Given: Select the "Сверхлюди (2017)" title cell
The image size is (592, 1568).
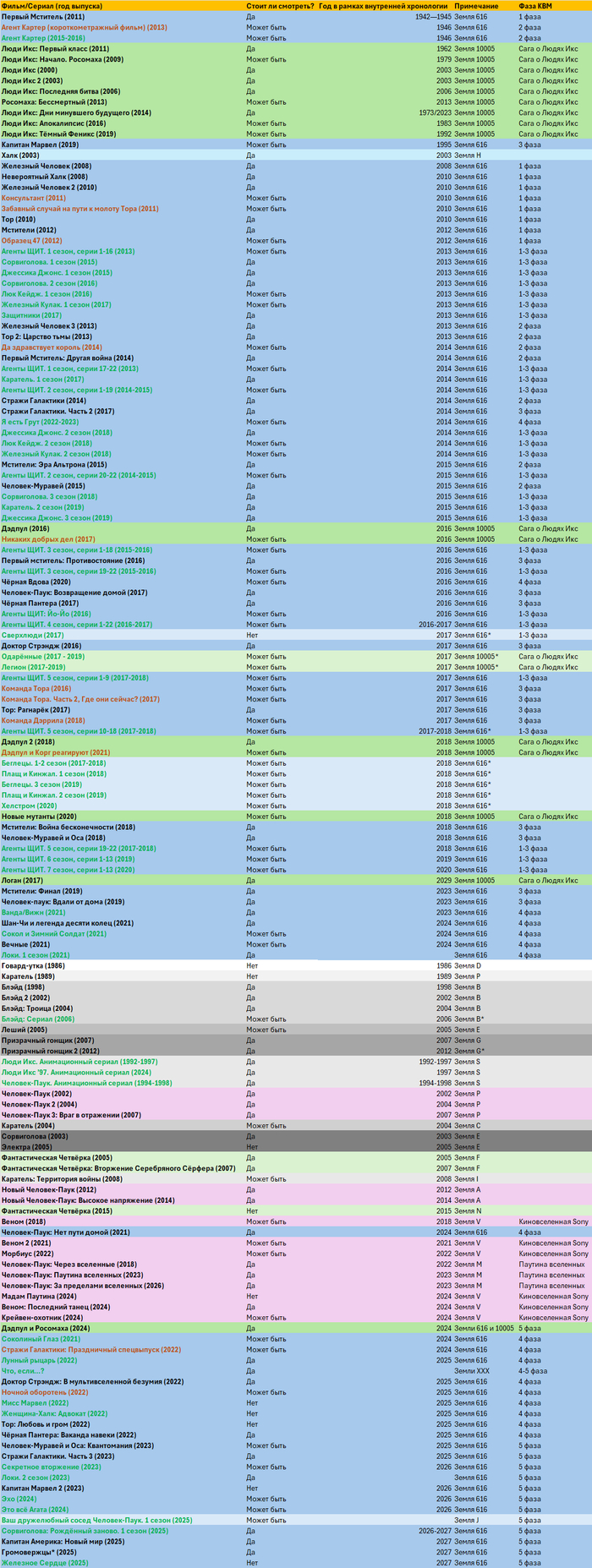Looking at the screenshot, I should pyautogui.click(x=32, y=635).
